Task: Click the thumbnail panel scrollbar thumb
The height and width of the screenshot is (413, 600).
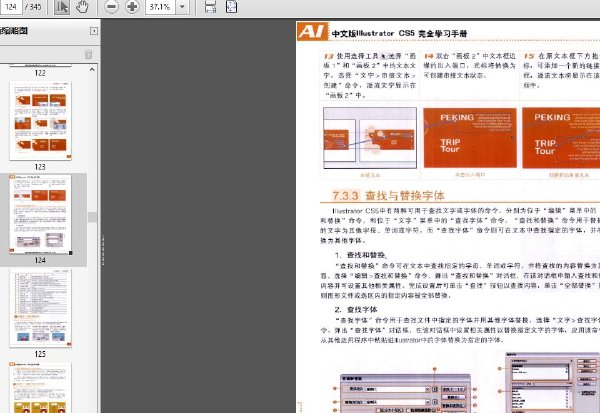Action: [93, 217]
